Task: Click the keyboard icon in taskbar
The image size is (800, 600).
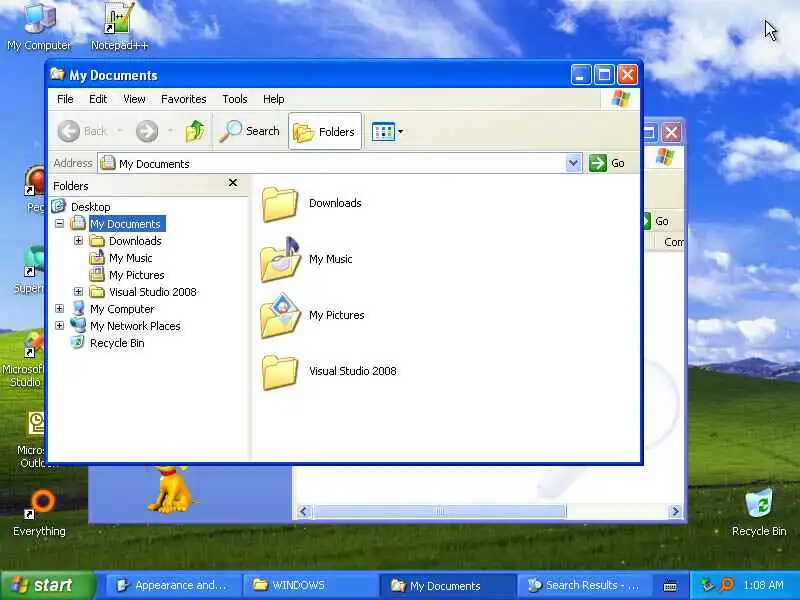Action: (x=670, y=586)
